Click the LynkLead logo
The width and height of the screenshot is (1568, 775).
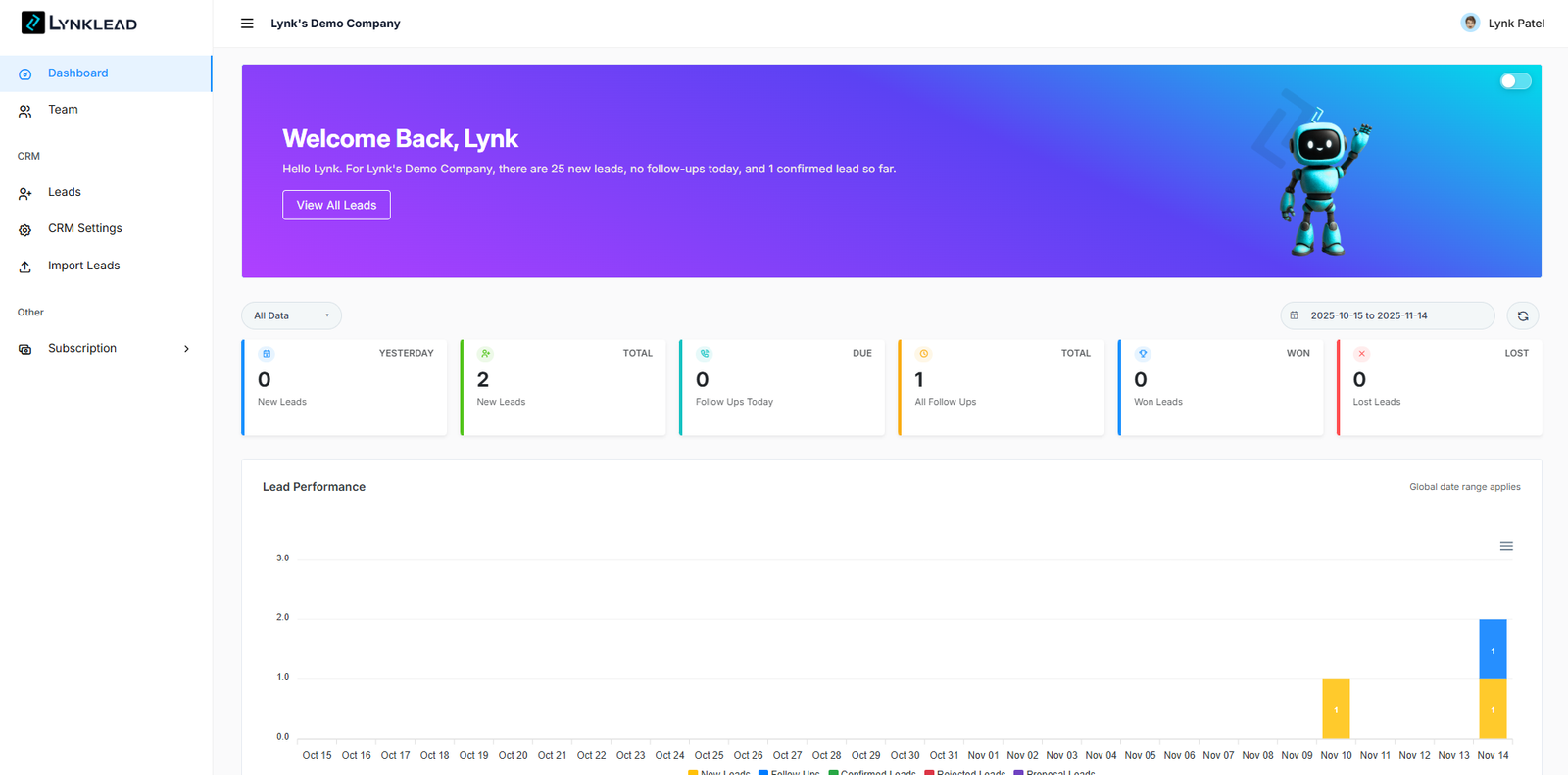point(79,23)
